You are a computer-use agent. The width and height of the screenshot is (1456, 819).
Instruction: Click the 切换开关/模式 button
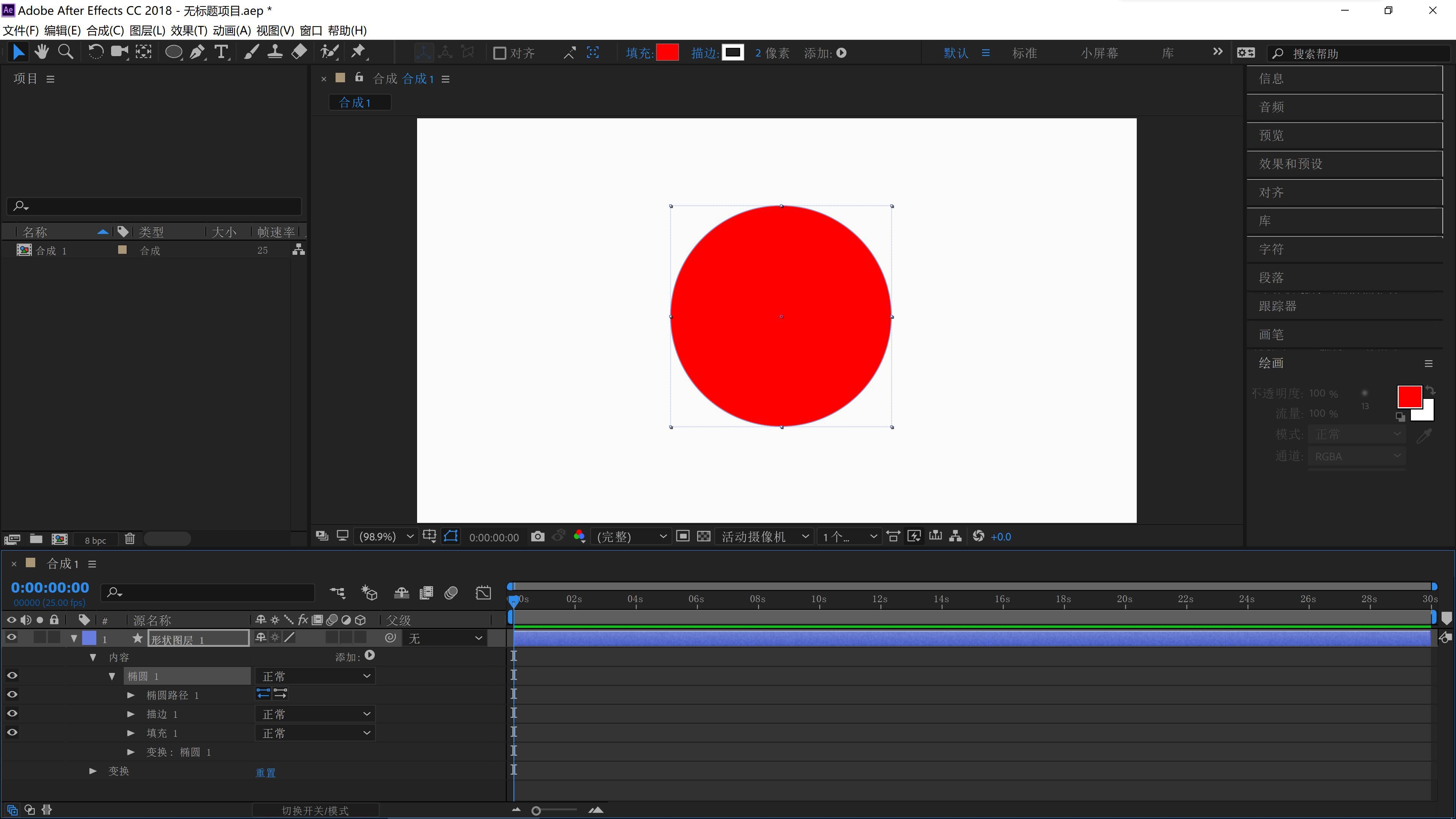pyautogui.click(x=315, y=811)
